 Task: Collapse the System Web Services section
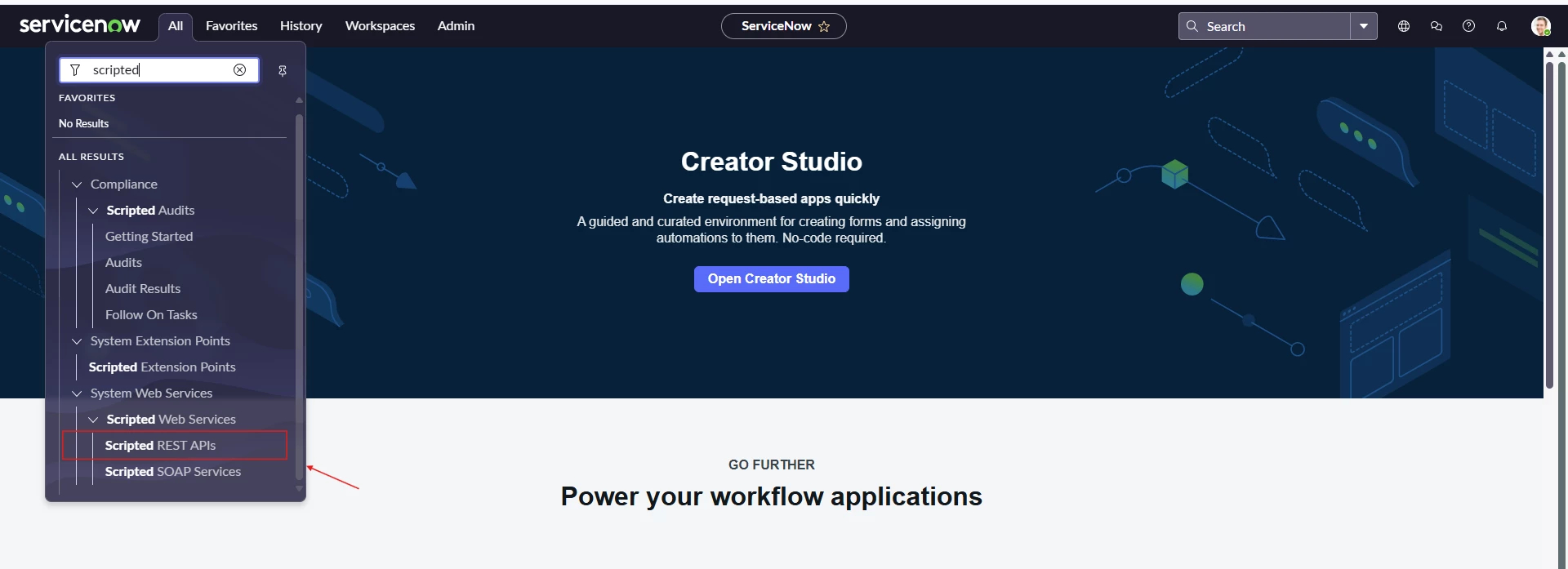pyautogui.click(x=77, y=393)
